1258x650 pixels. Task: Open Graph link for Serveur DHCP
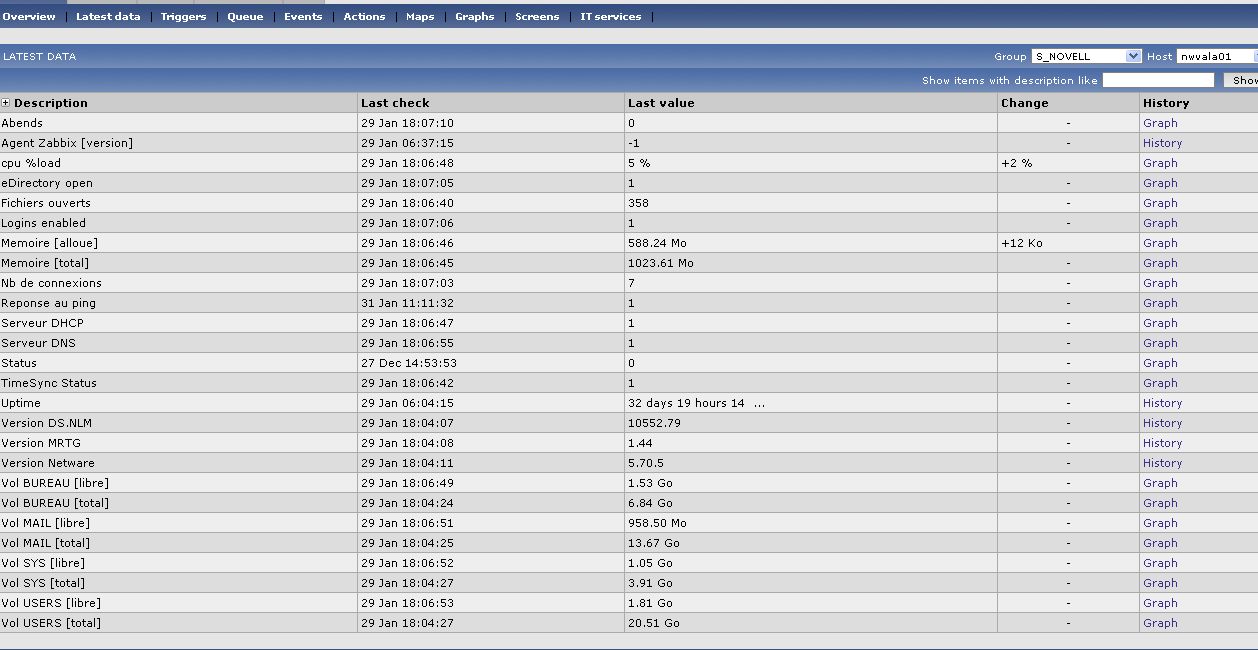pyautogui.click(x=1160, y=323)
